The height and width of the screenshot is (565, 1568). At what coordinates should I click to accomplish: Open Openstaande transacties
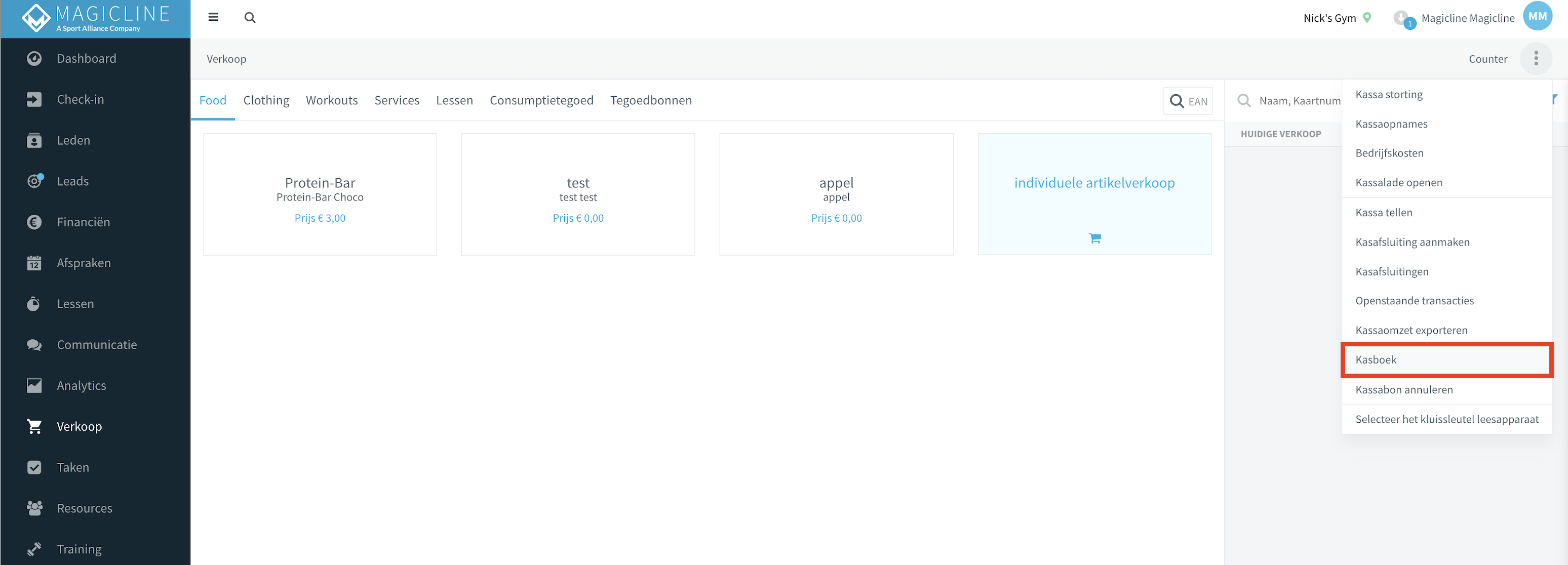coord(1446,300)
